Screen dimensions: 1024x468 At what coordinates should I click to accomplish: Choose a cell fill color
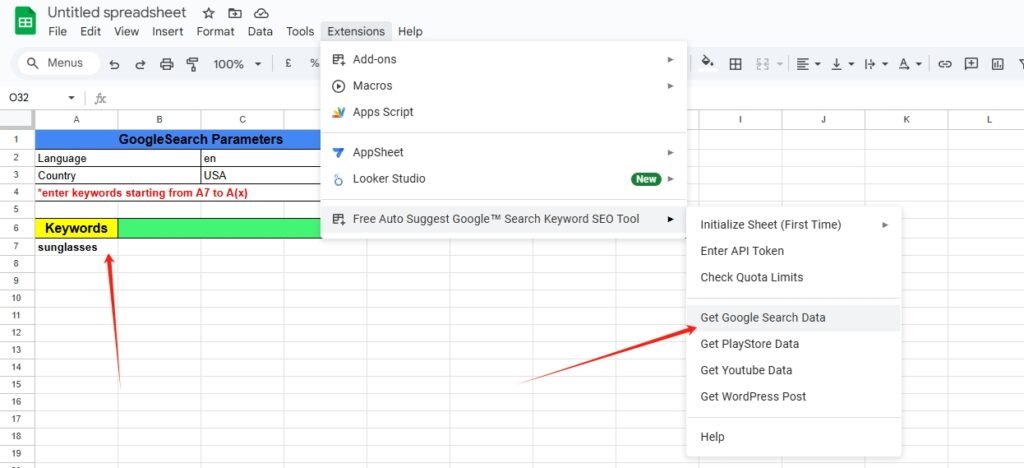707,63
